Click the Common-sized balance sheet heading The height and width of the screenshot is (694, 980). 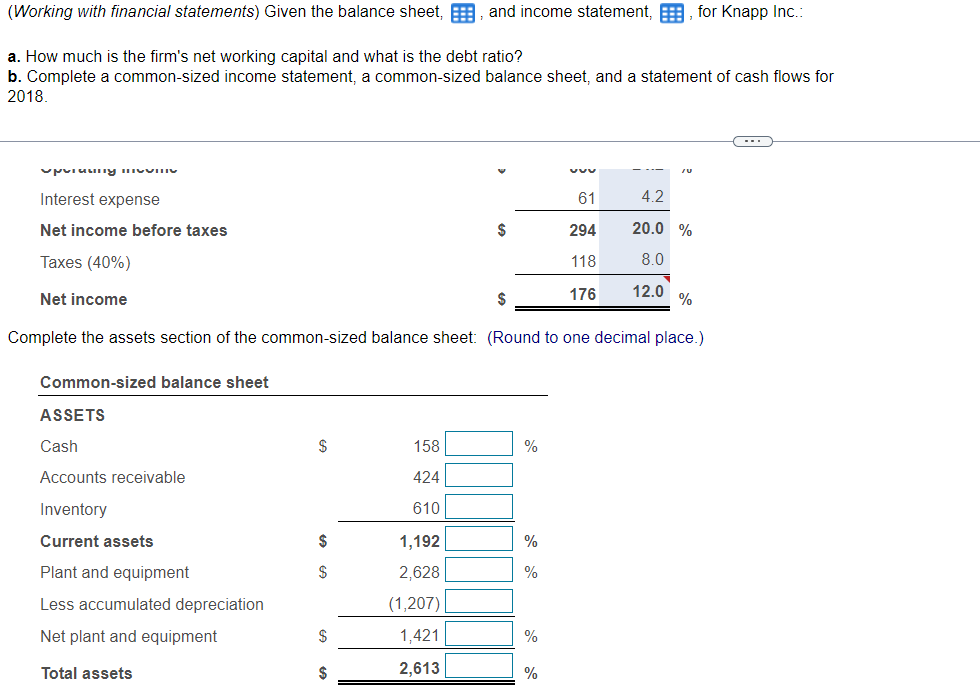pos(153,382)
